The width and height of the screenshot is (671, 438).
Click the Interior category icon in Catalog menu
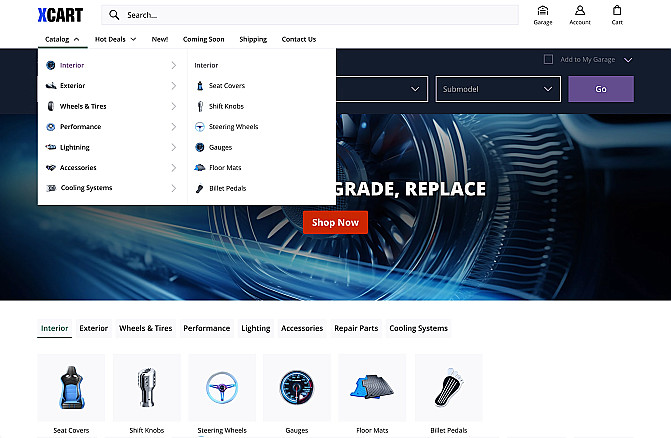click(50, 65)
